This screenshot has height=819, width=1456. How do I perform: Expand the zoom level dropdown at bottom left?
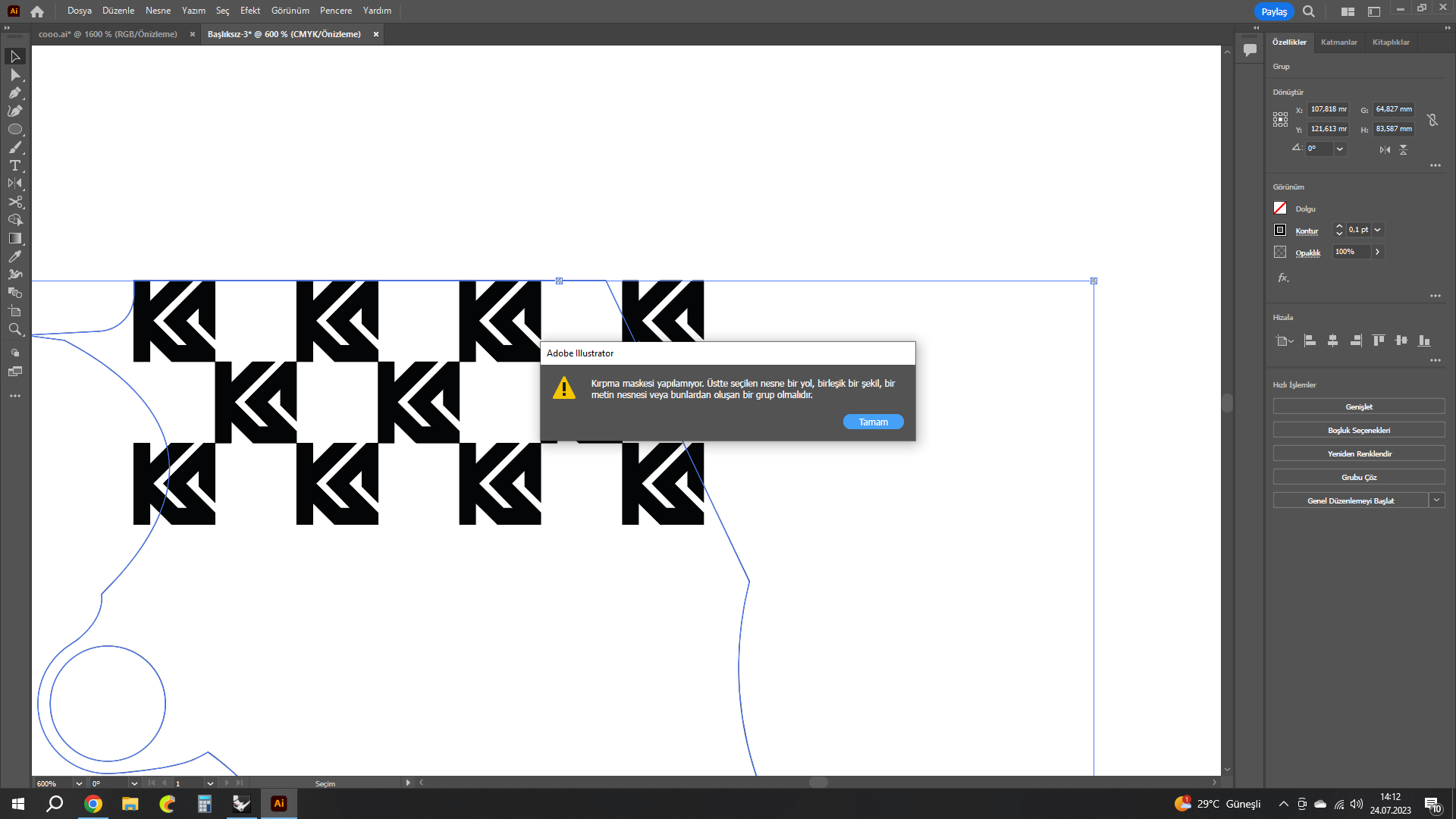coord(78,783)
